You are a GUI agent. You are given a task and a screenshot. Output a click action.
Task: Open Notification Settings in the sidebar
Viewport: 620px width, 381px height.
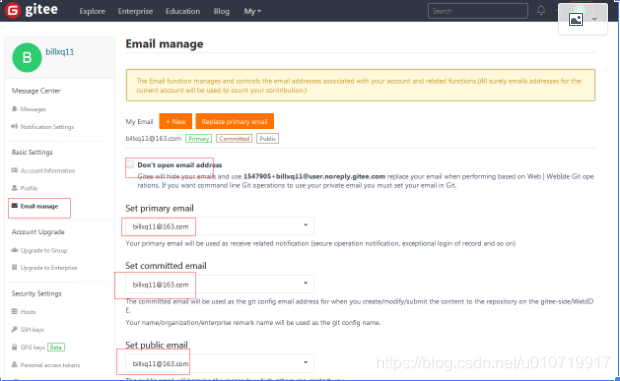(47, 127)
